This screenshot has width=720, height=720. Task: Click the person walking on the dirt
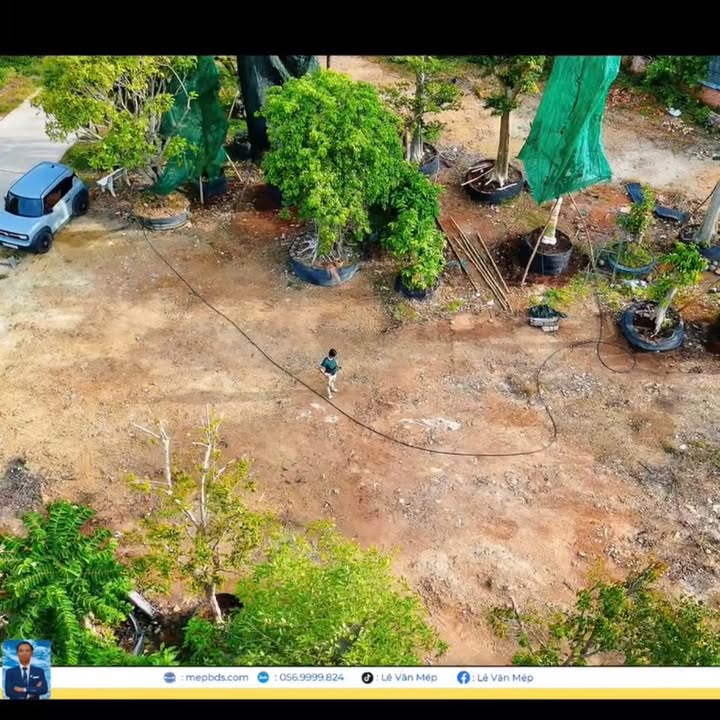pos(330,371)
